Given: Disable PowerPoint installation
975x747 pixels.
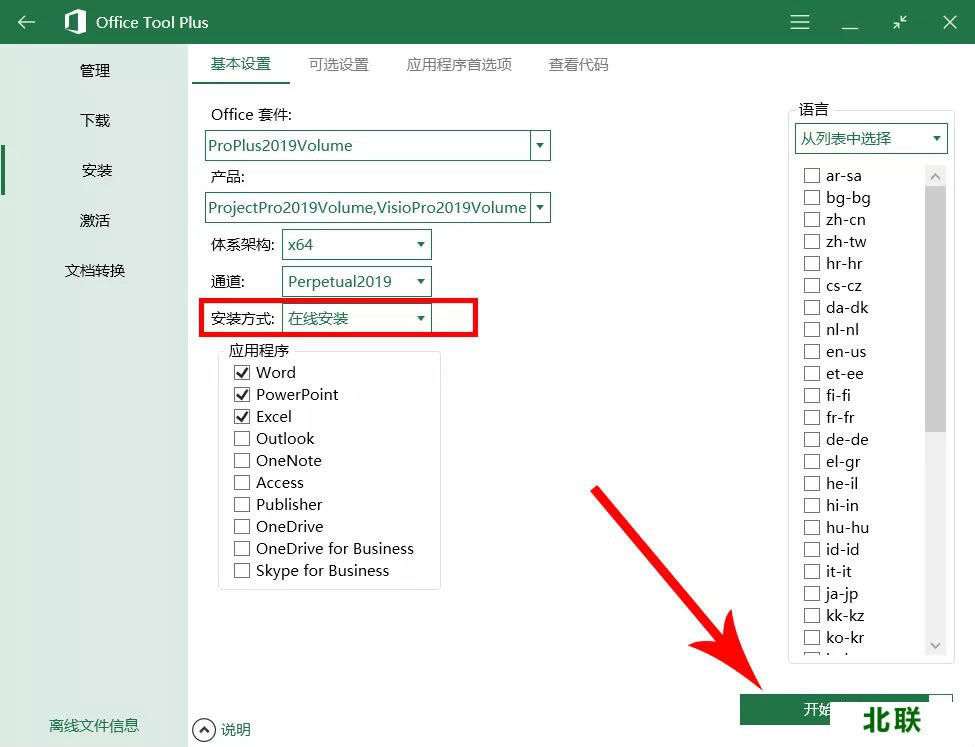Looking at the screenshot, I should pyautogui.click(x=241, y=394).
